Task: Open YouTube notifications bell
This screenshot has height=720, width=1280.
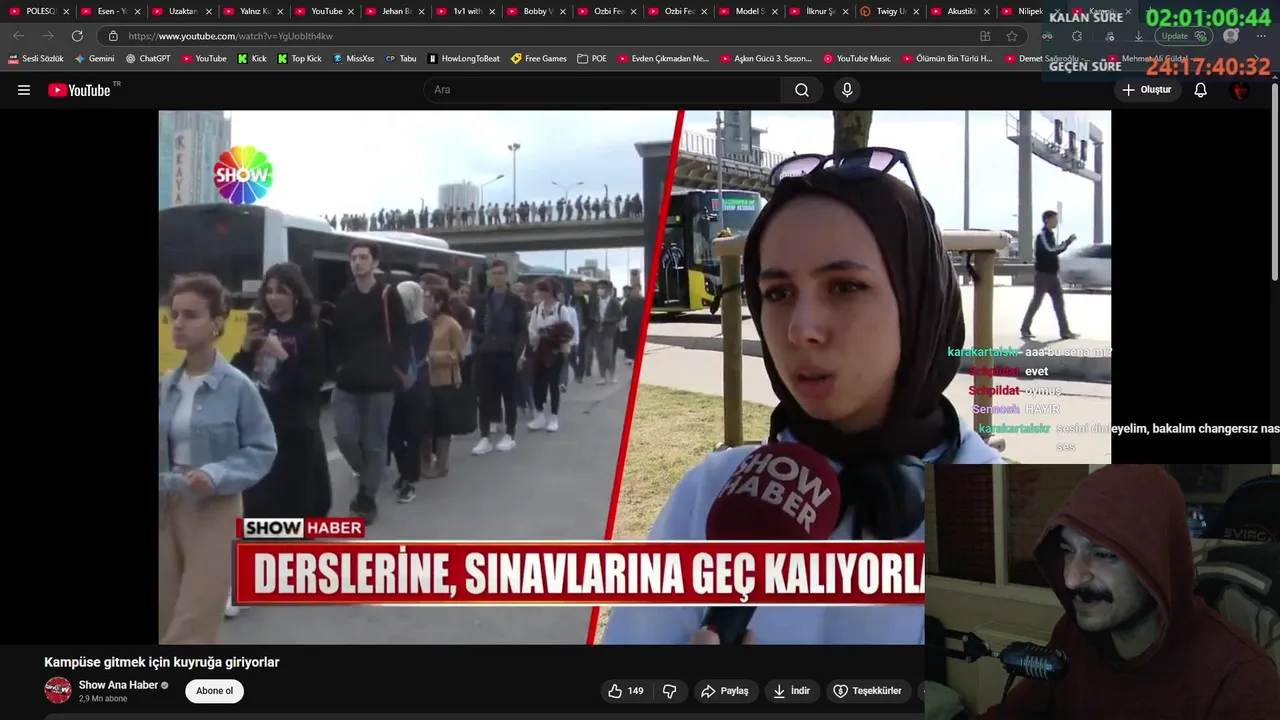Action: tap(1201, 90)
